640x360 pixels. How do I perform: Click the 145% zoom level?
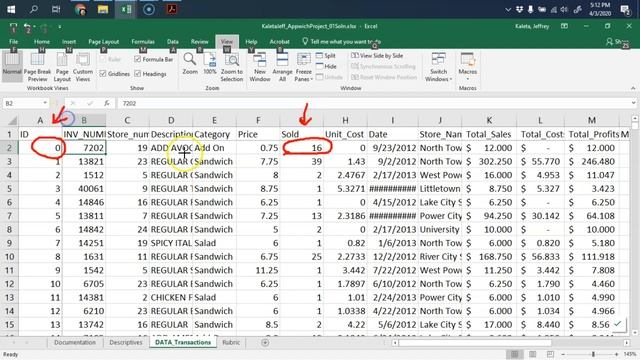tap(630, 354)
